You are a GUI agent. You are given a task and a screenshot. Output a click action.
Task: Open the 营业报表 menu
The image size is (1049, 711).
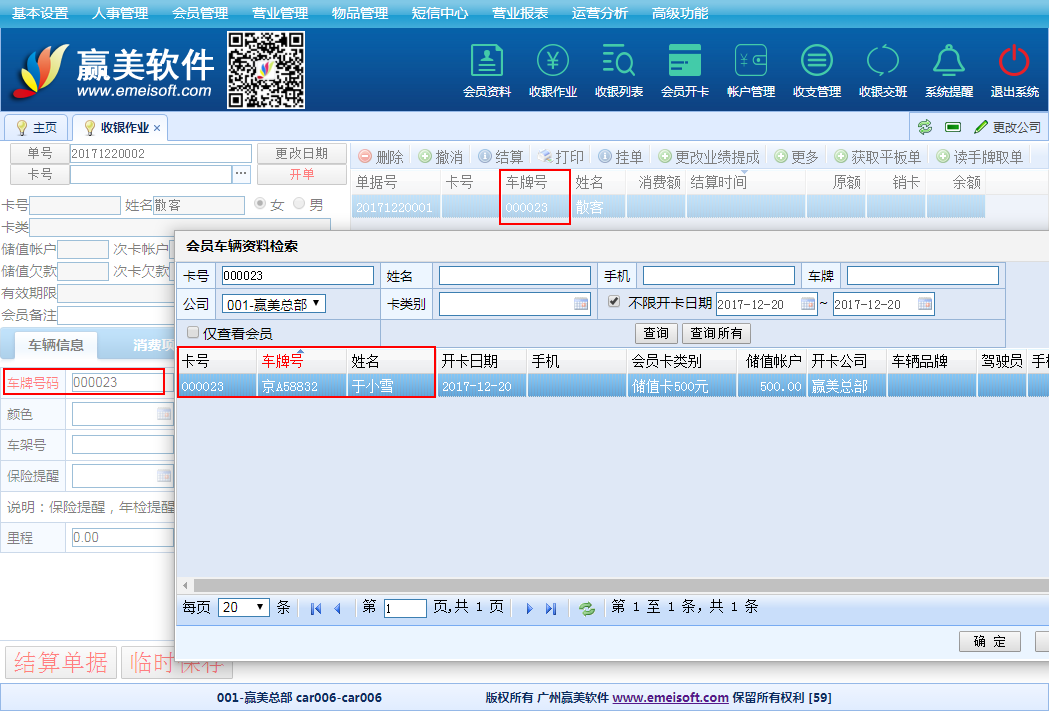(x=519, y=13)
